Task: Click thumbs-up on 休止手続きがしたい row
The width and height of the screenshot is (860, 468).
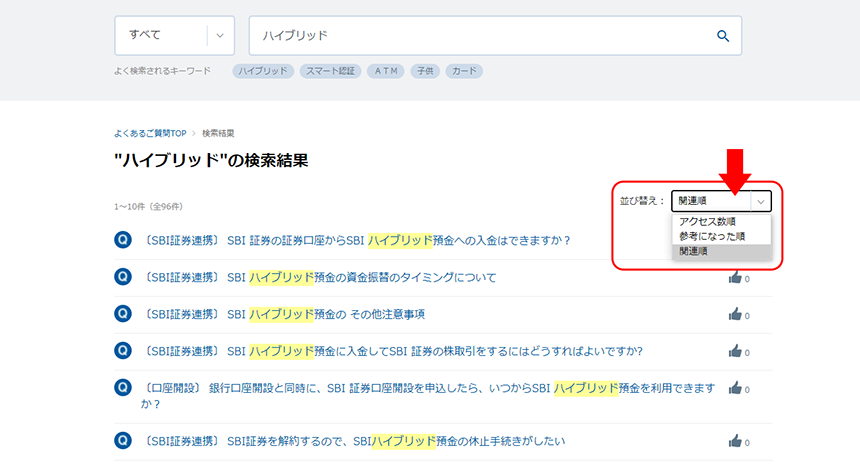Action: coord(735,441)
